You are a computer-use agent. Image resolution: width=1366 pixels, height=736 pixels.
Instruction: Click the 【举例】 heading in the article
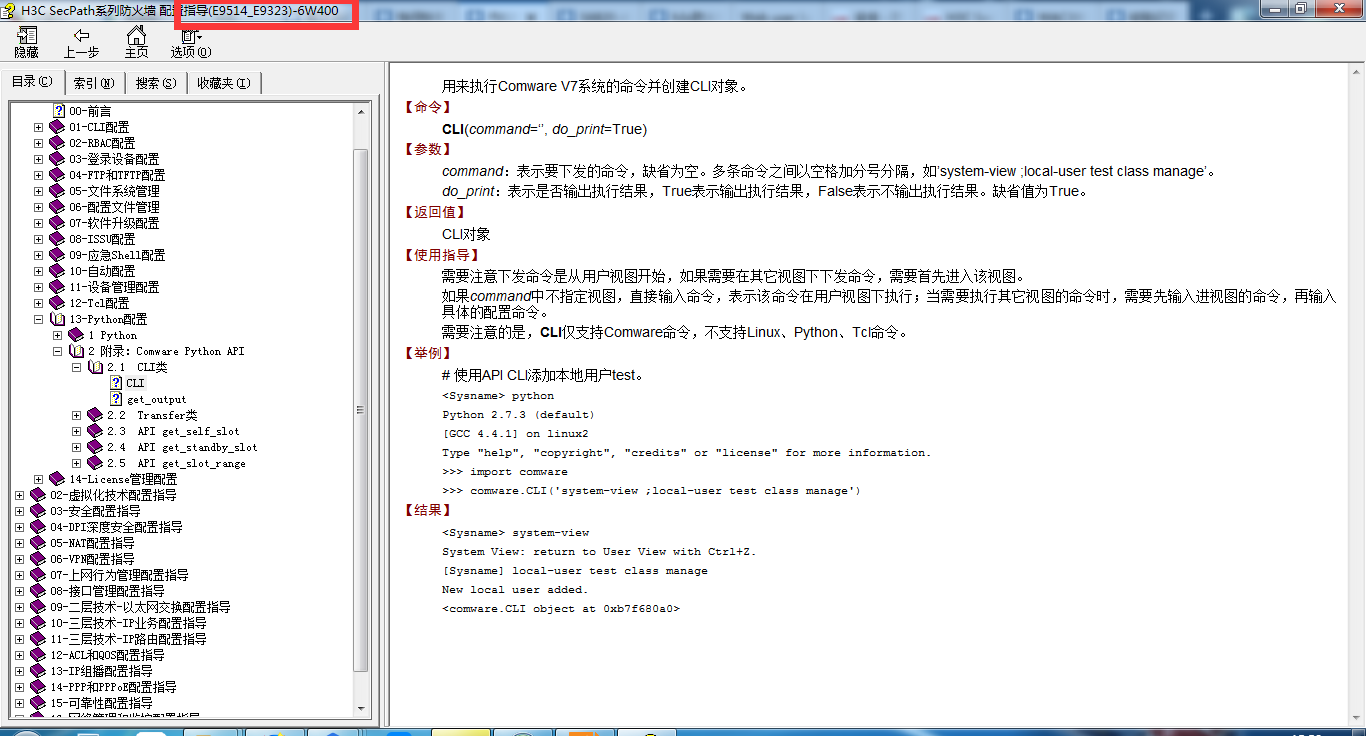coord(428,354)
